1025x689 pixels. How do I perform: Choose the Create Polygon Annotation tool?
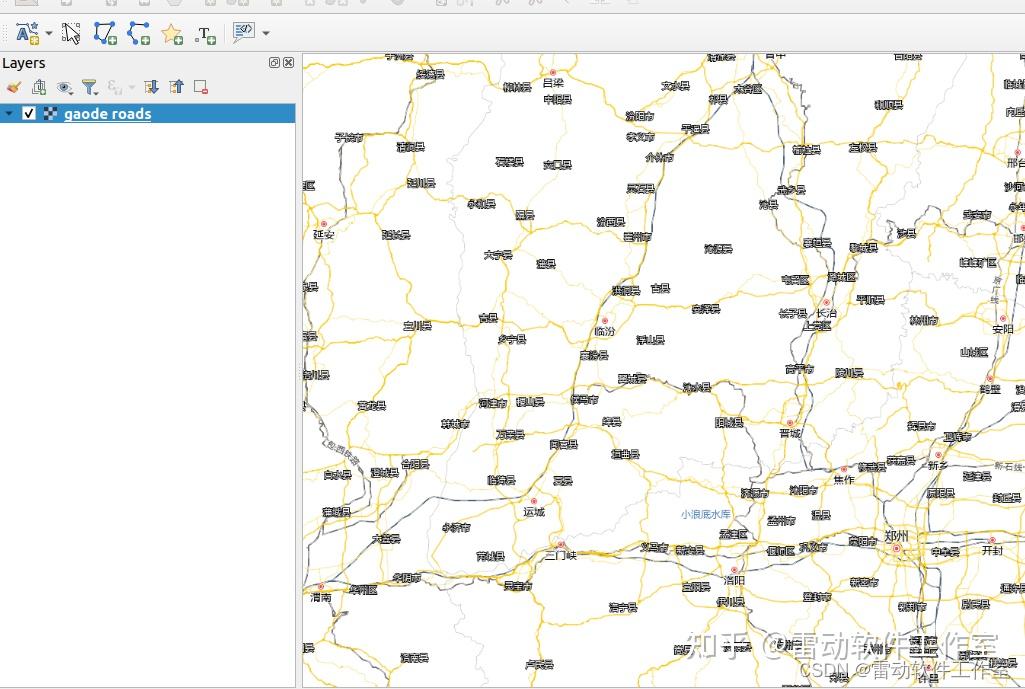105,33
